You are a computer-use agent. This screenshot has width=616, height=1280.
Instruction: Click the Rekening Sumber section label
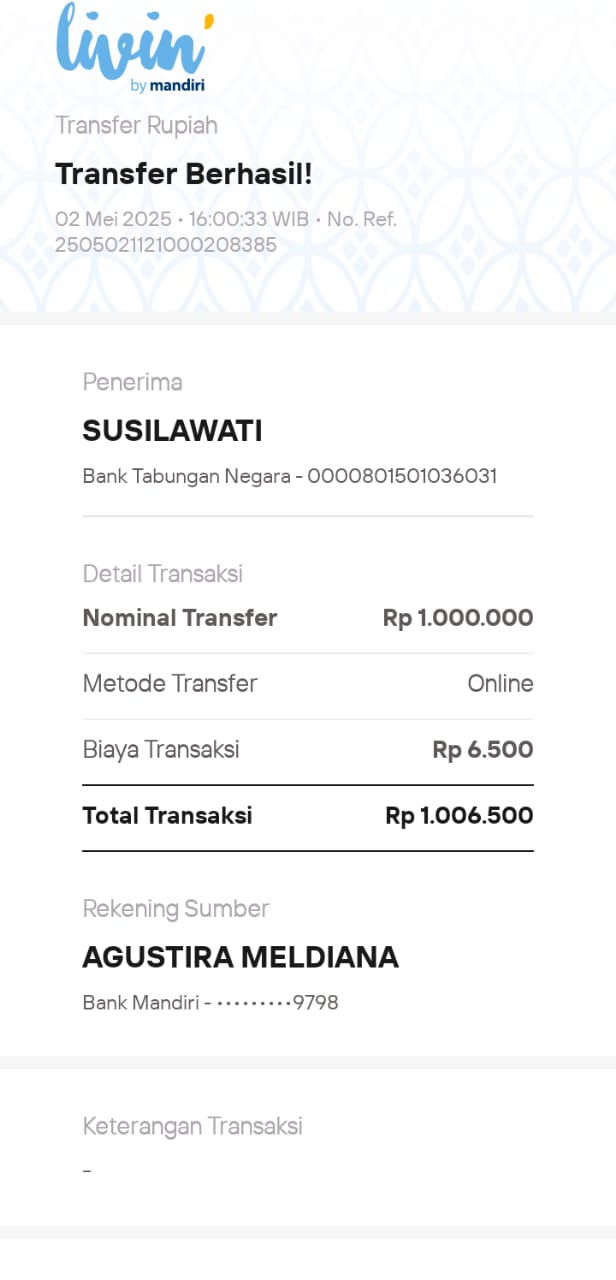click(x=176, y=909)
